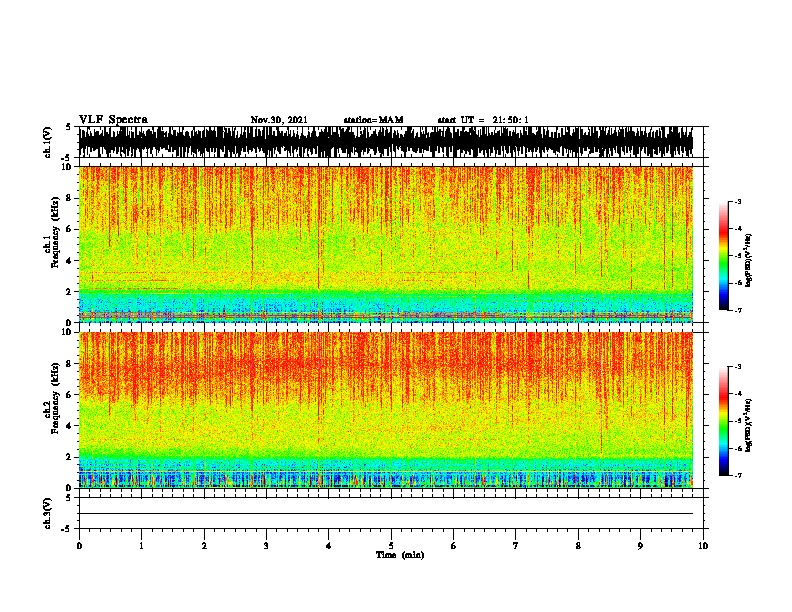The width and height of the screenshot is (792, 612).
Task: Click the "3" tick on the Time axis
Action: 266,546
